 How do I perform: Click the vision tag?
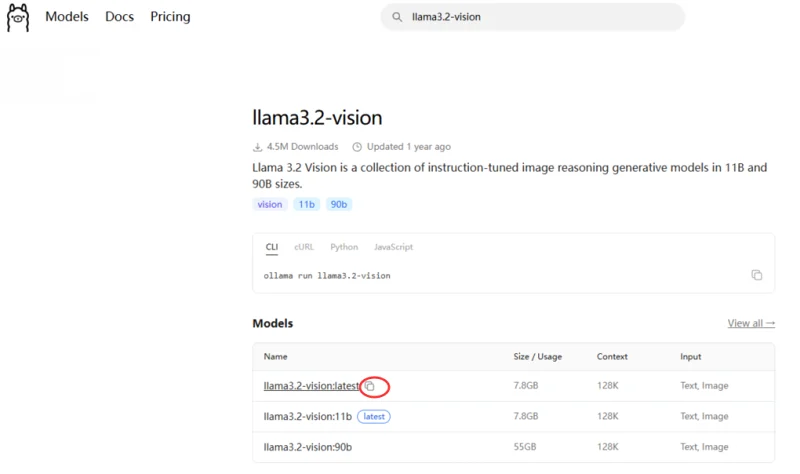click(x=270, y=204)
